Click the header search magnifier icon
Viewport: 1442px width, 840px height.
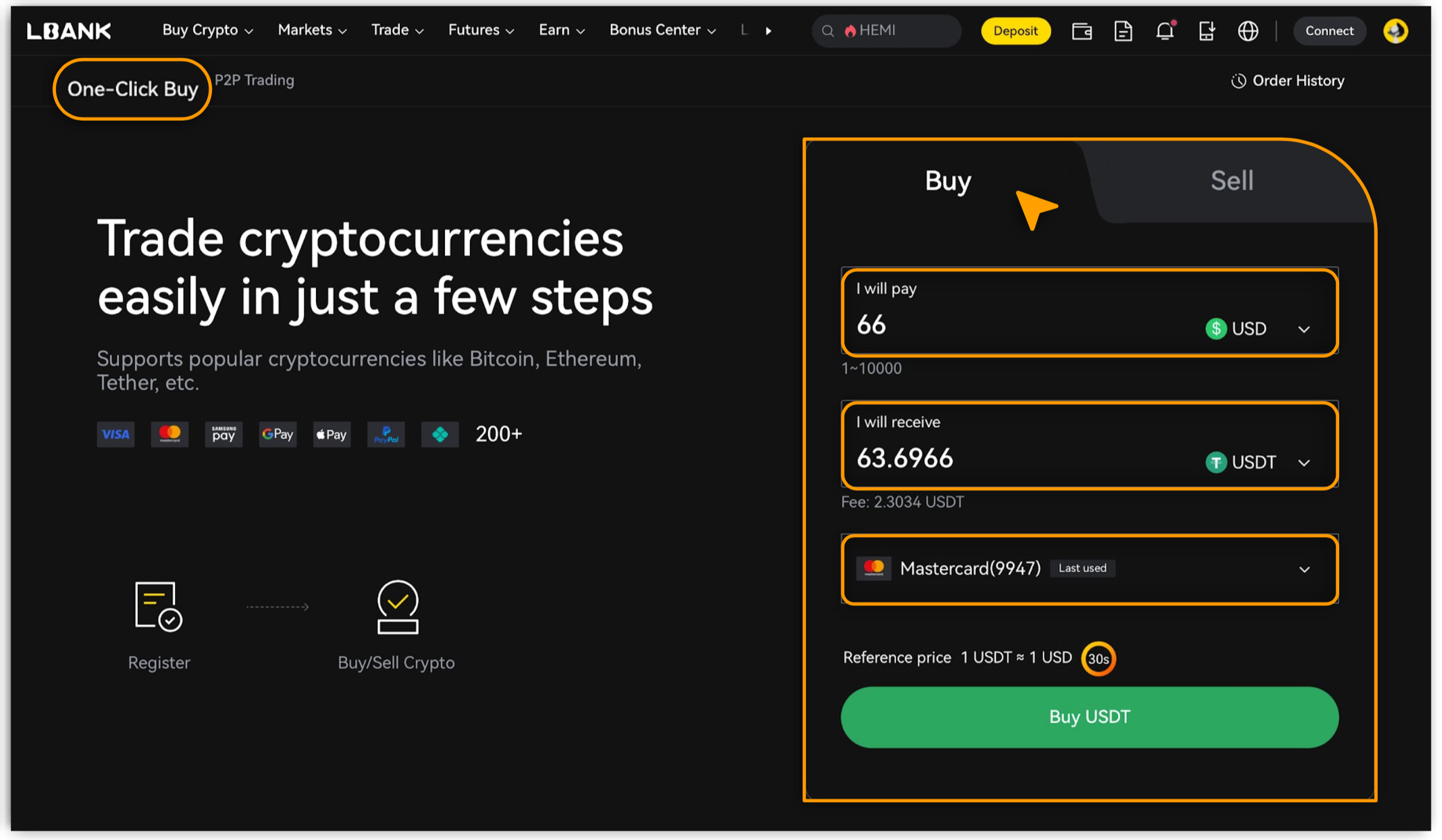(827, 31)
